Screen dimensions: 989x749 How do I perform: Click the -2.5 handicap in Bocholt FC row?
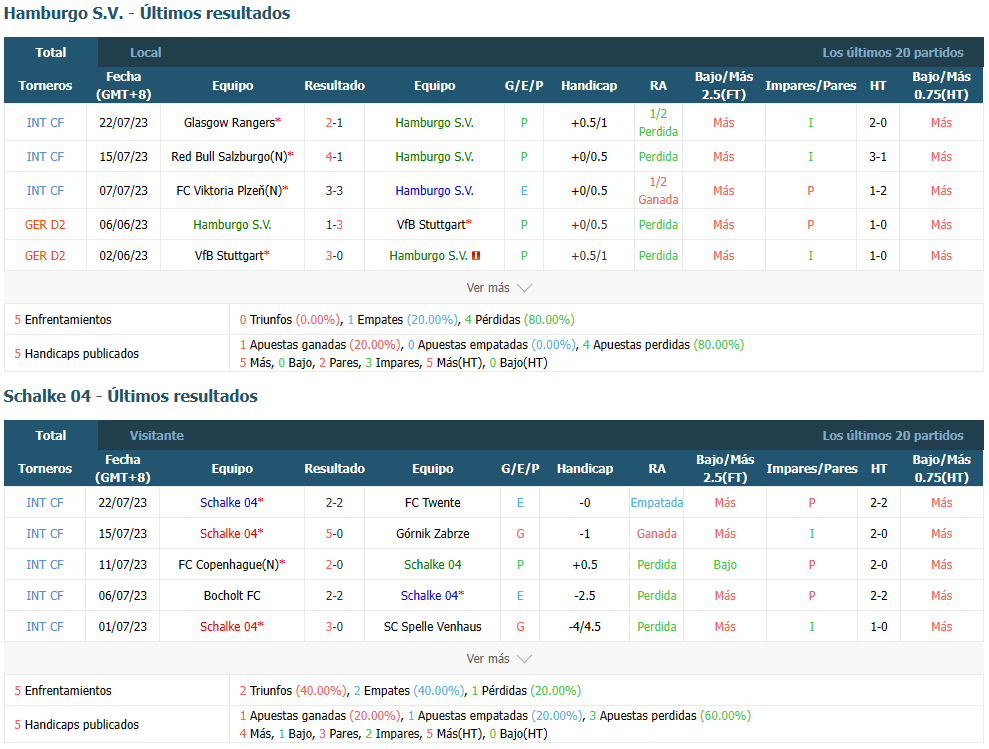tap(585, 596)
